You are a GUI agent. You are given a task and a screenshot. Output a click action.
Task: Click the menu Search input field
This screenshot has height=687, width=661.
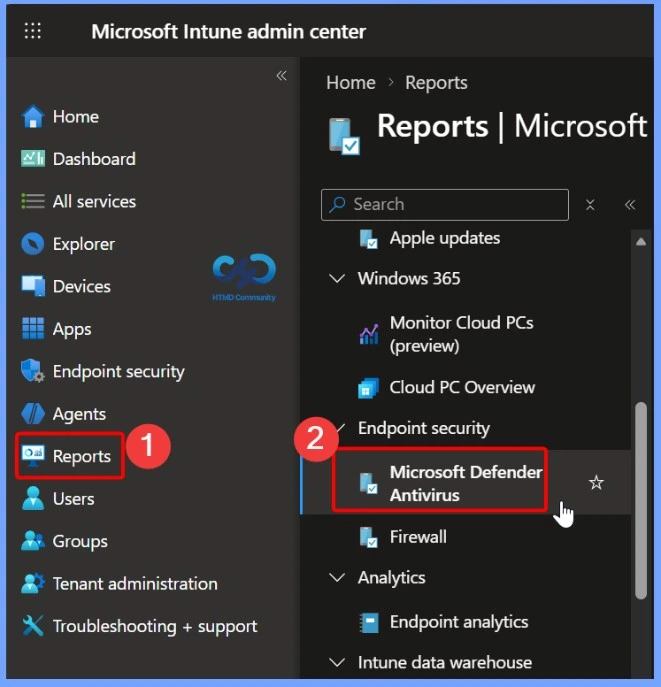click(445, 205)
